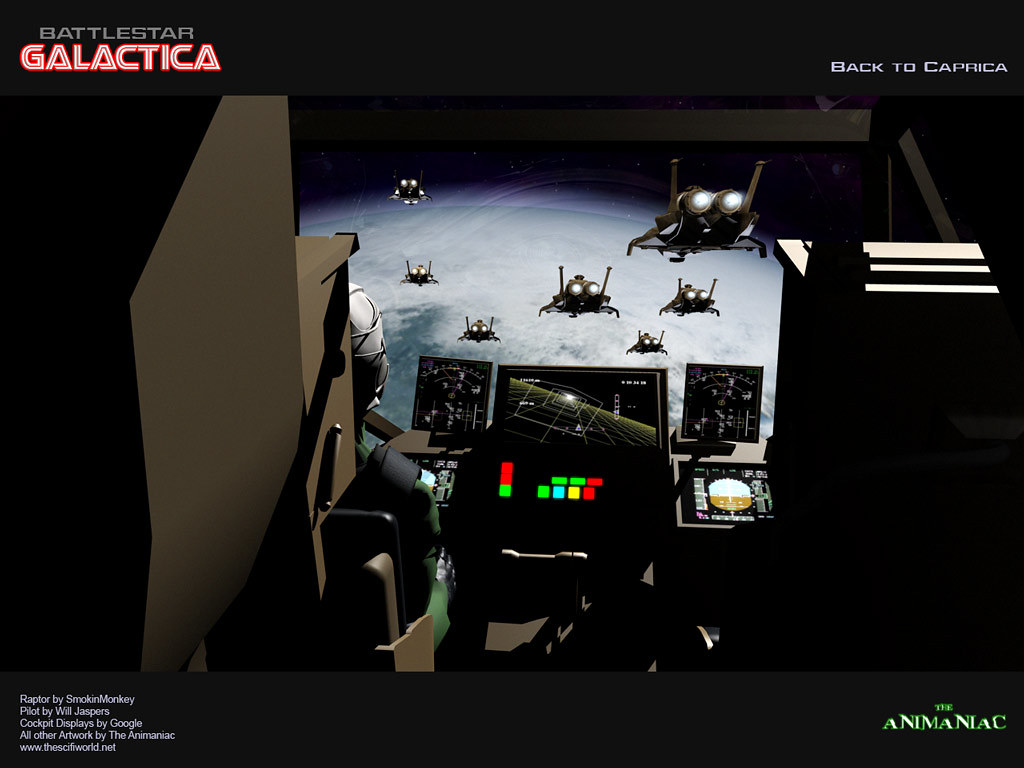Click 'Pilot by Will Jaspers' credit line
Viewport: 1024px width, 768px height.
65,711
